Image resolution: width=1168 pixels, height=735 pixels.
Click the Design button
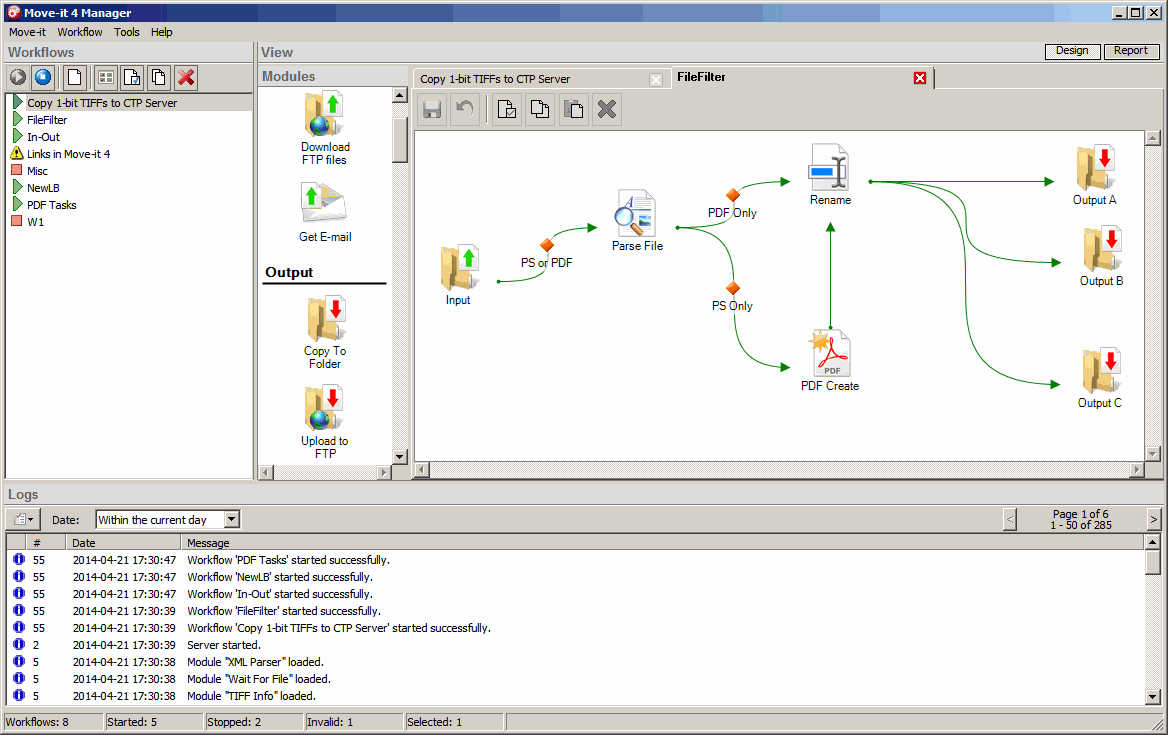pos(1072,51)
